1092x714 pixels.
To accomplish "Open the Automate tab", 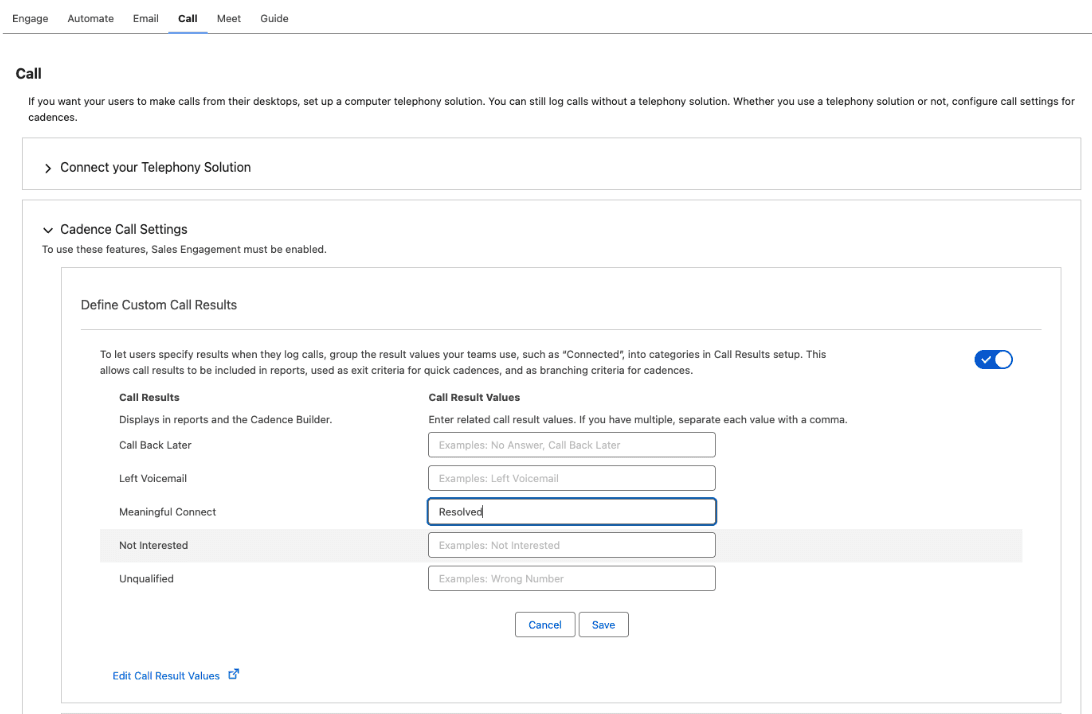I will pos(90,18).
